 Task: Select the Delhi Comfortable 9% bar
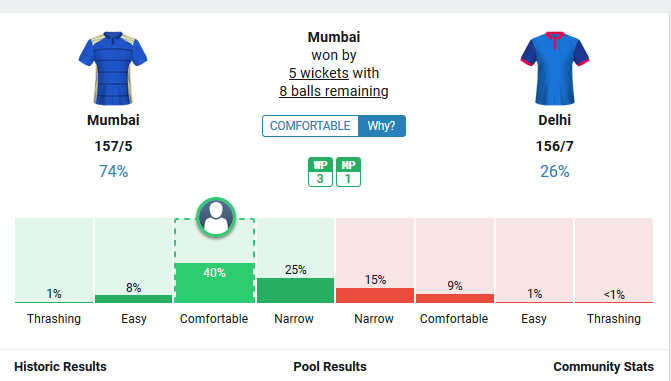455,260
